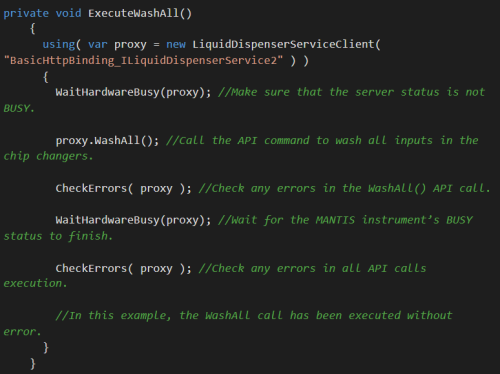Click the new keyword
This screenshot has width=500, height=374.
(x=176, y=45)
